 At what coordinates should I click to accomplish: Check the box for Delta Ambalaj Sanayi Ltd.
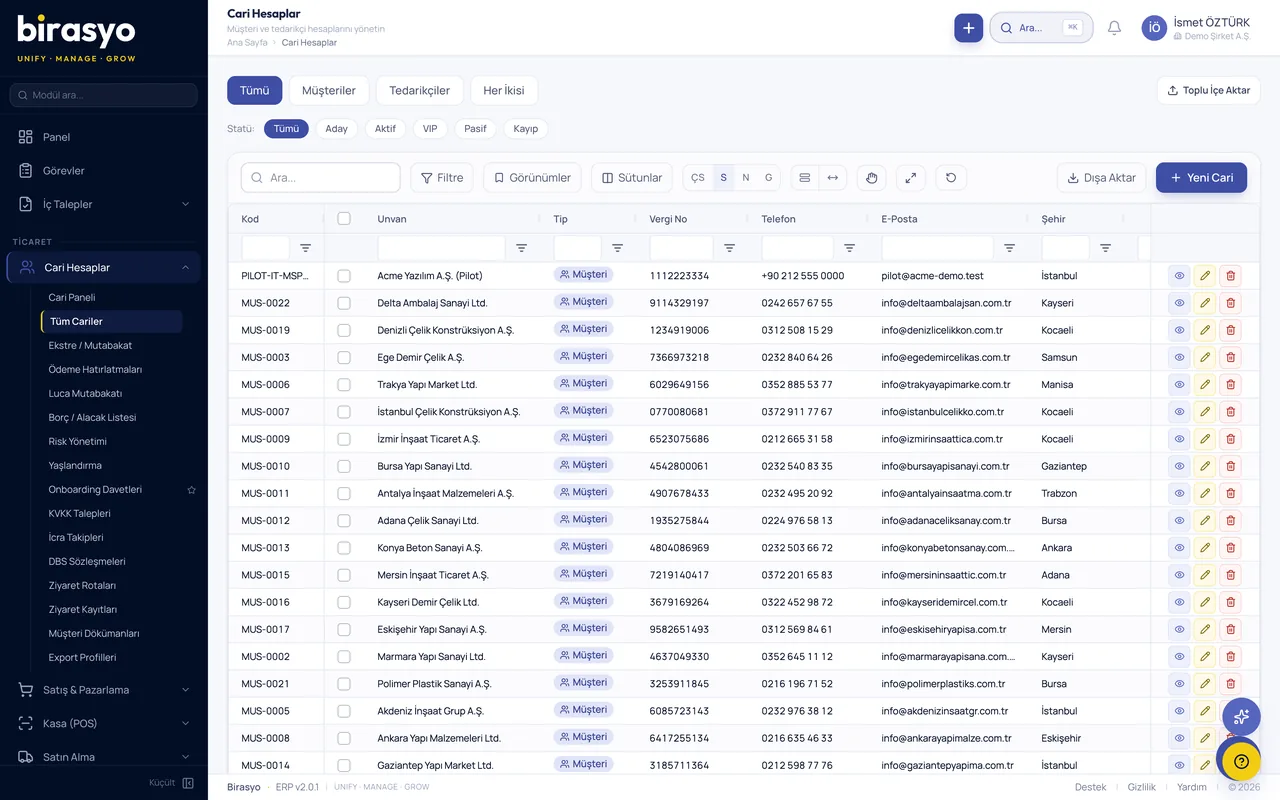[344, 303]
